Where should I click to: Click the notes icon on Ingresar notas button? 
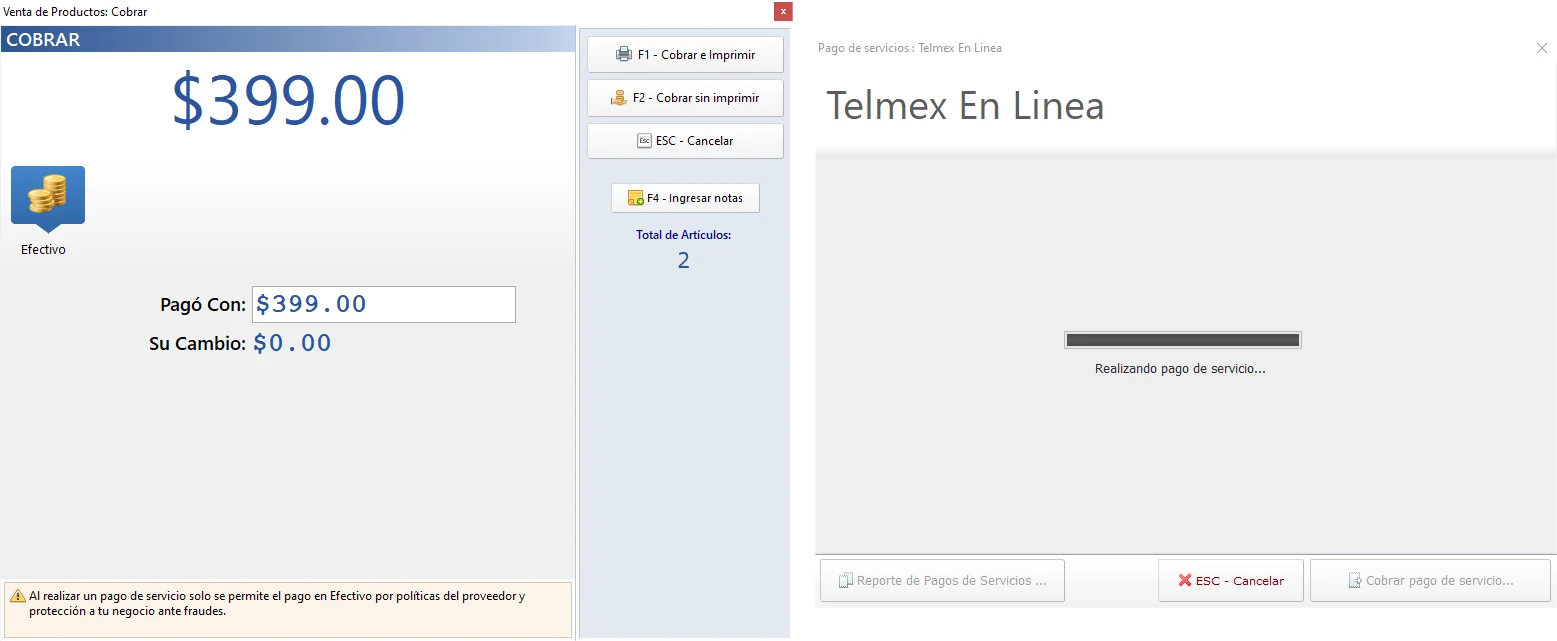(635, 196)
